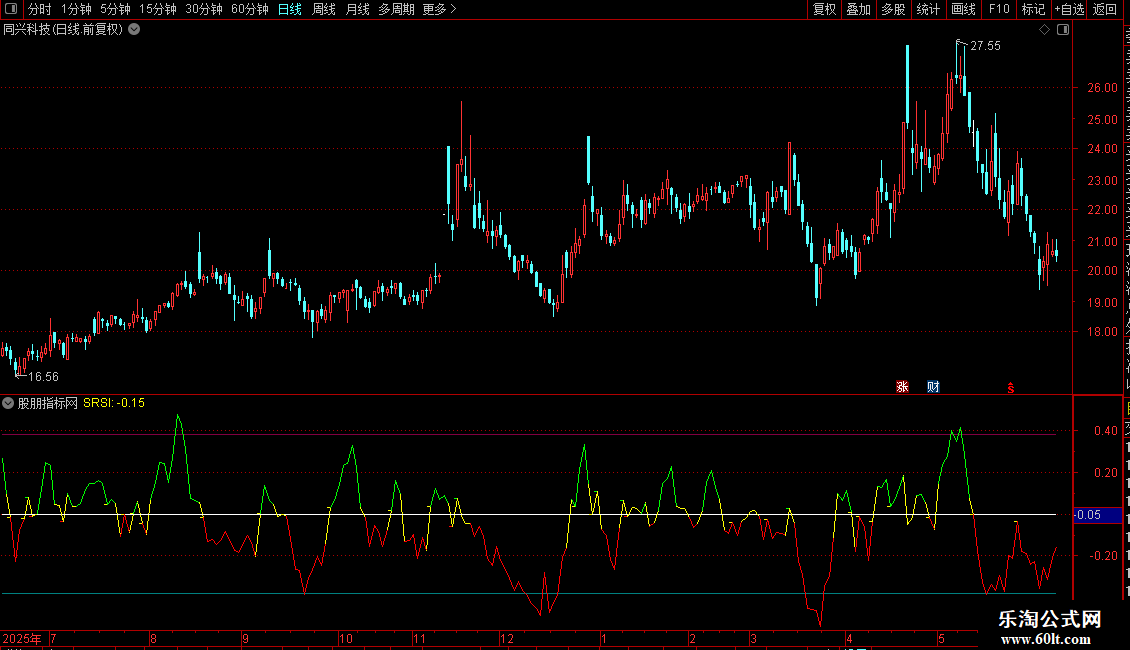Switch to 30分钟 period
This screenshot has width=1130, height=650.
click(x=203, y=9)
